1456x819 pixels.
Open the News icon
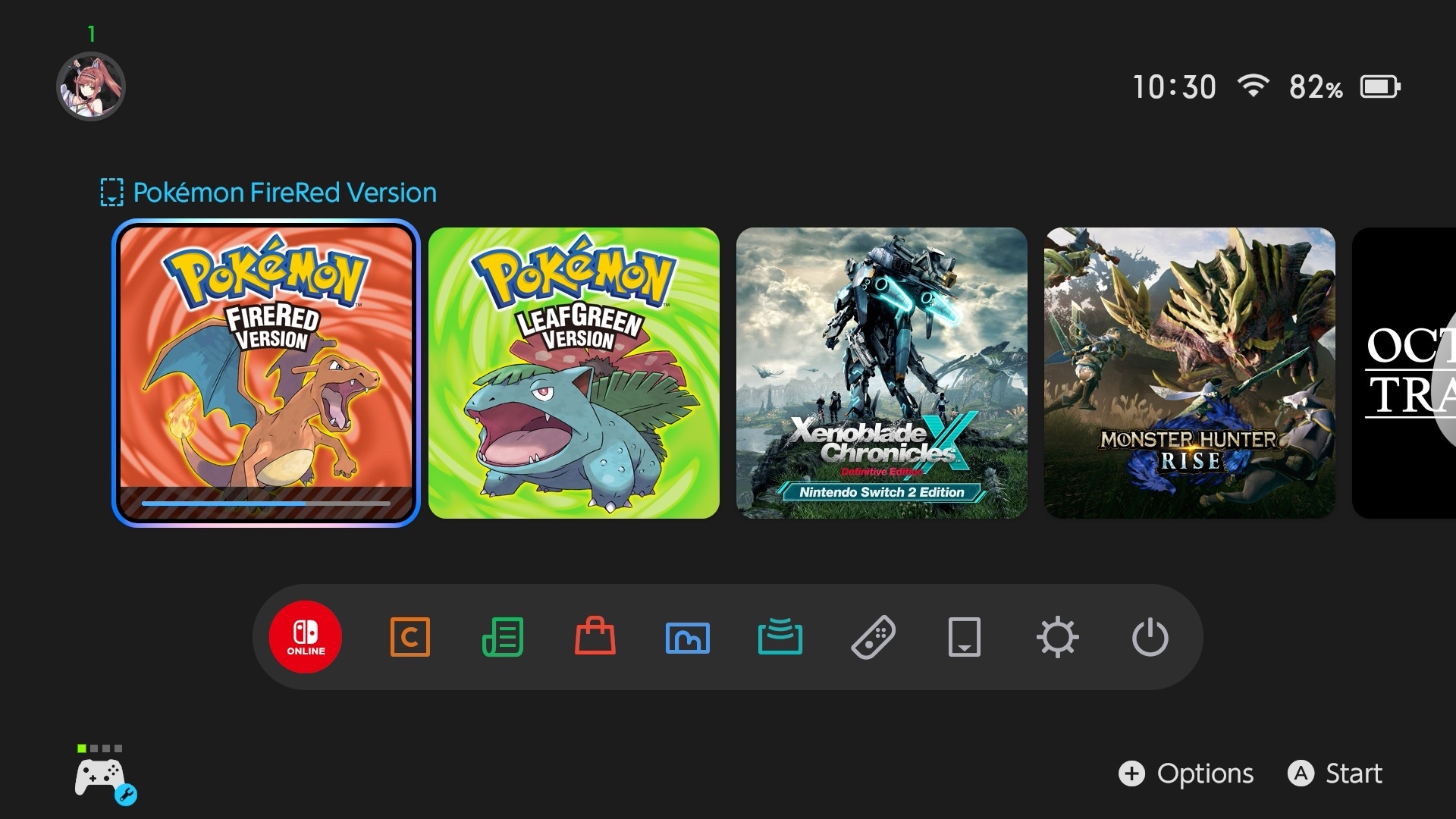[503, 637]
